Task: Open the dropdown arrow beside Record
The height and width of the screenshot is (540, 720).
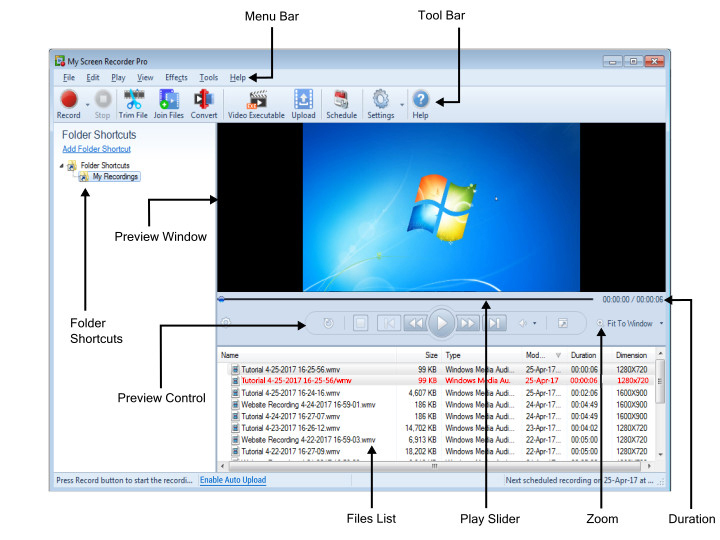Action: (87, 103)
